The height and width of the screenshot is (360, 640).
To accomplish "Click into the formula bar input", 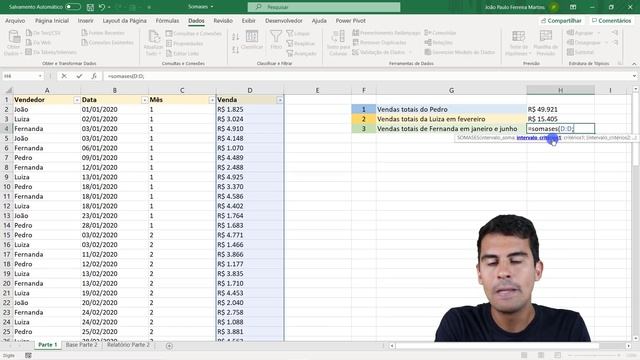I will click(367, 76).
